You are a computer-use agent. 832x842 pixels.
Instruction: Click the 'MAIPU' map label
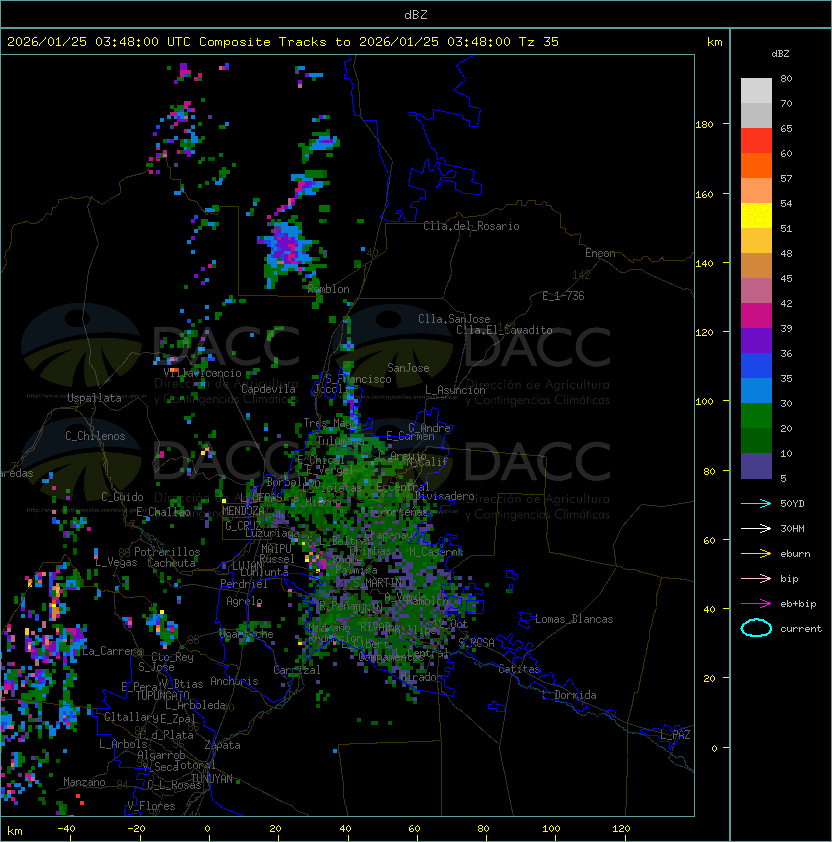(276, 549)
